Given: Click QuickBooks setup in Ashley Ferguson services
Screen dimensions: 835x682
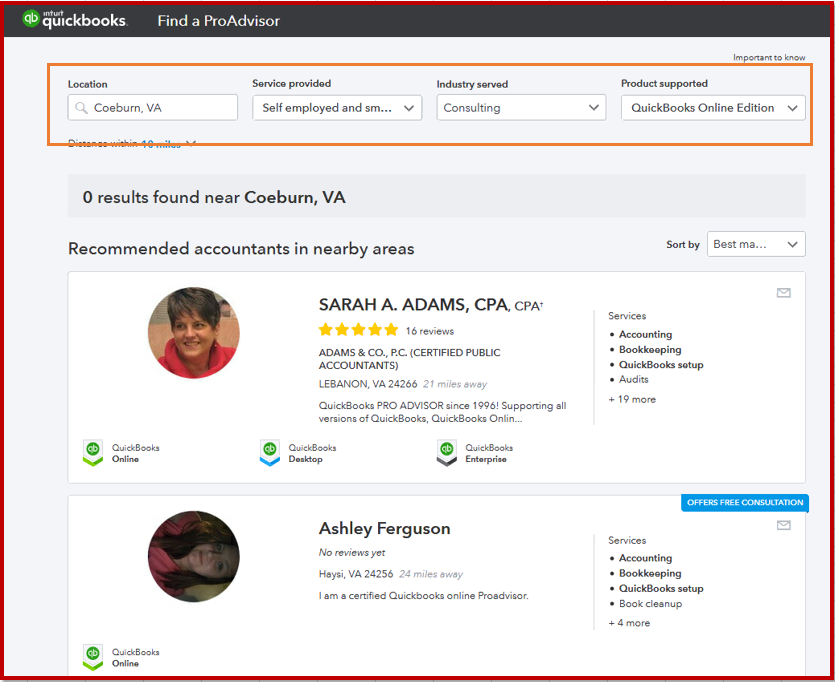Looking at the screenshot, I should (661, 588).
